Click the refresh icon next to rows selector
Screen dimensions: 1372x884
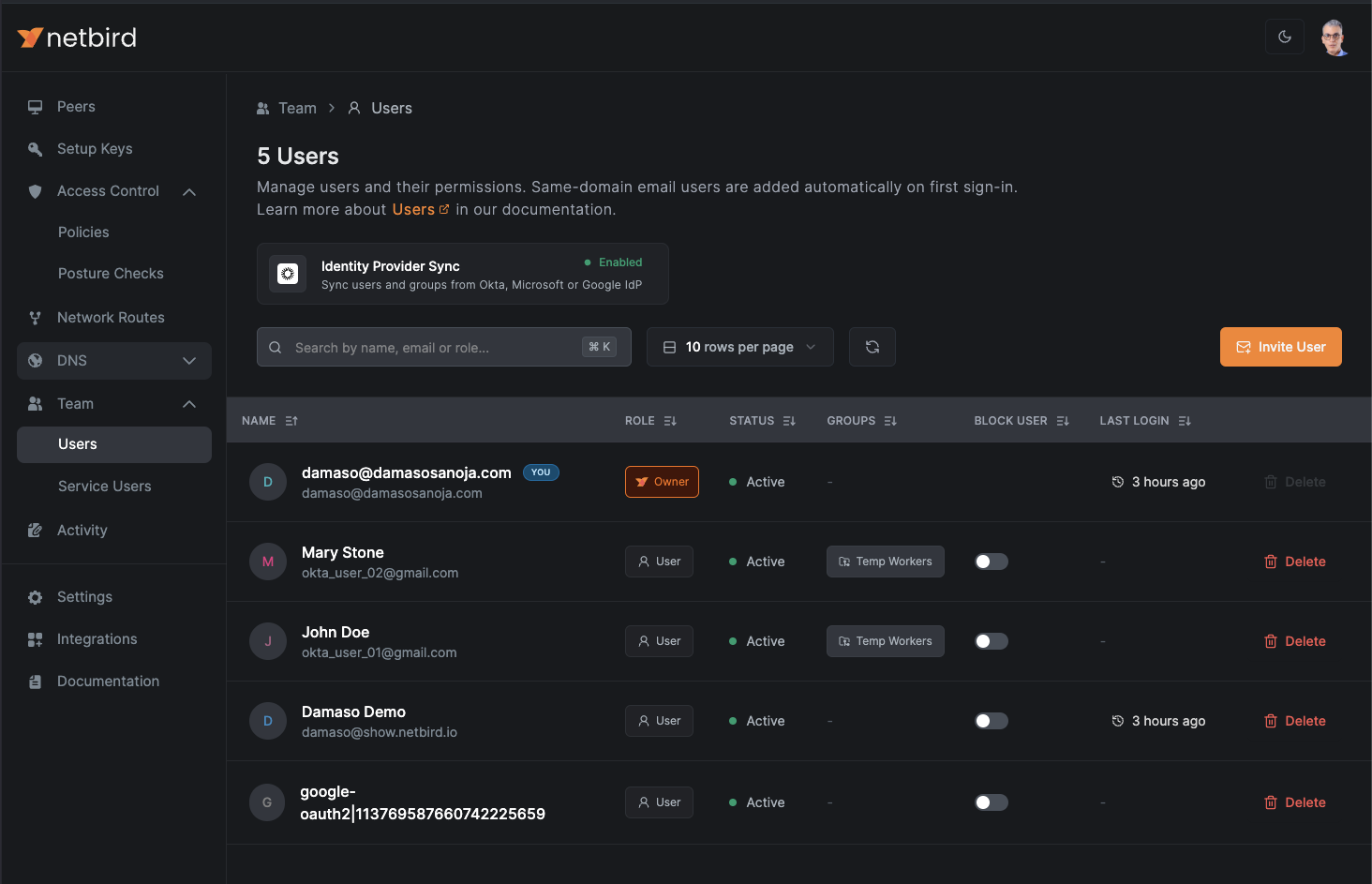[872, 346]
